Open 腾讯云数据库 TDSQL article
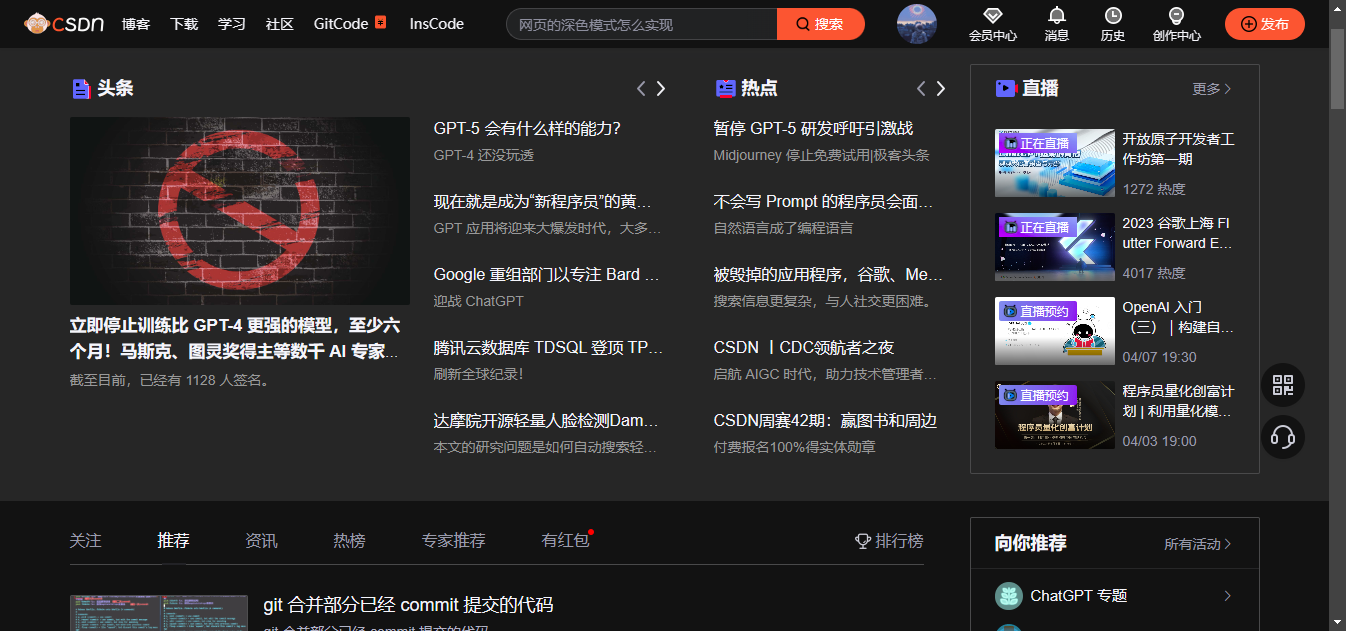The height and width of the screenshot is (631, 1346). click(x=548, y=348)
